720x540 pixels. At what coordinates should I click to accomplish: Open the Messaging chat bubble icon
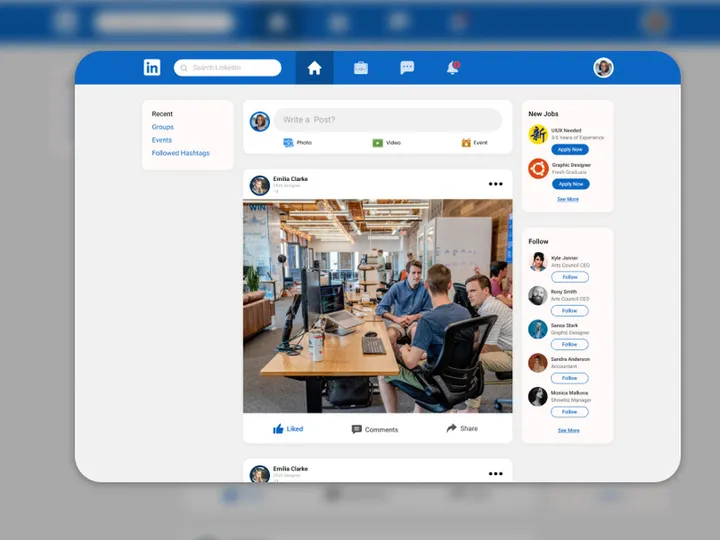[407, 68]
